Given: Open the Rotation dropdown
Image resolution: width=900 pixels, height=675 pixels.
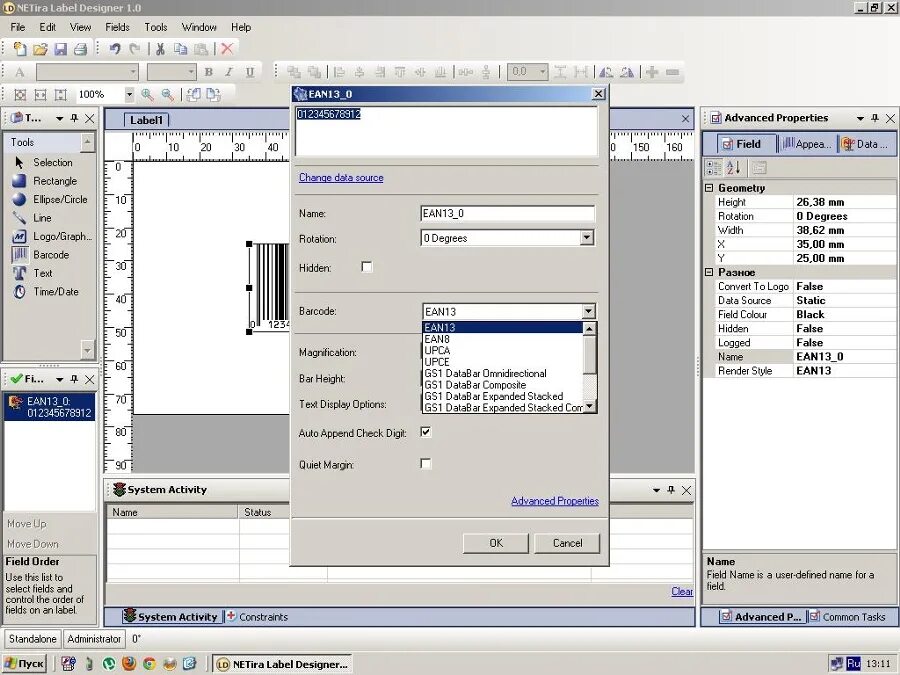Looking at the screenshot, I should pos(586,238).
